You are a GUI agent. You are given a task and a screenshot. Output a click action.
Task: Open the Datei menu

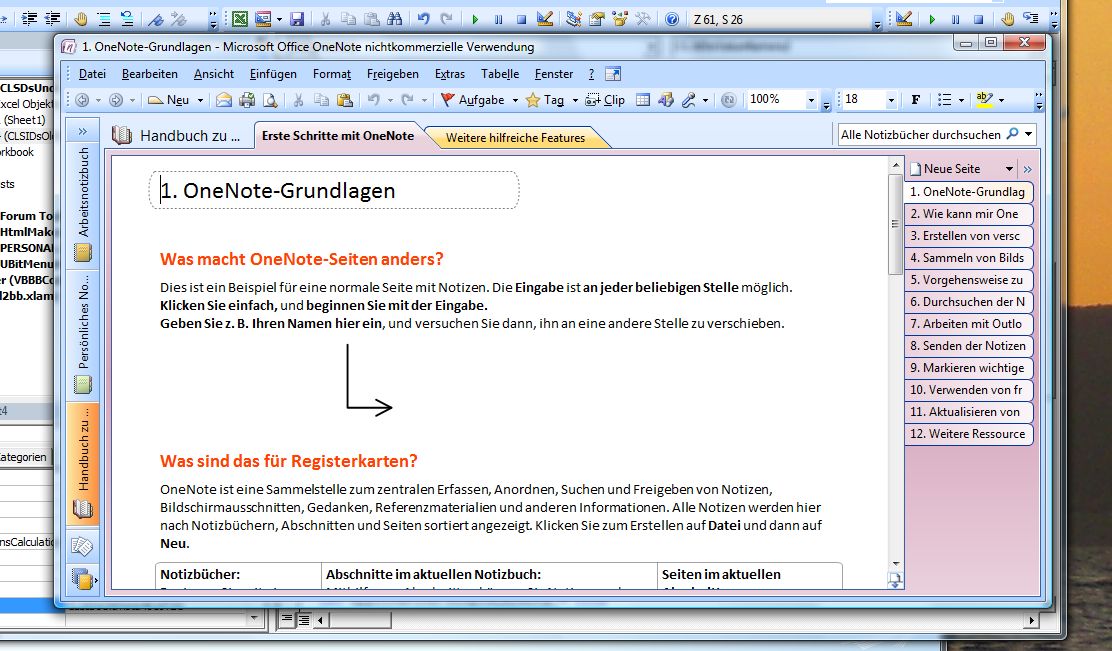92,74
